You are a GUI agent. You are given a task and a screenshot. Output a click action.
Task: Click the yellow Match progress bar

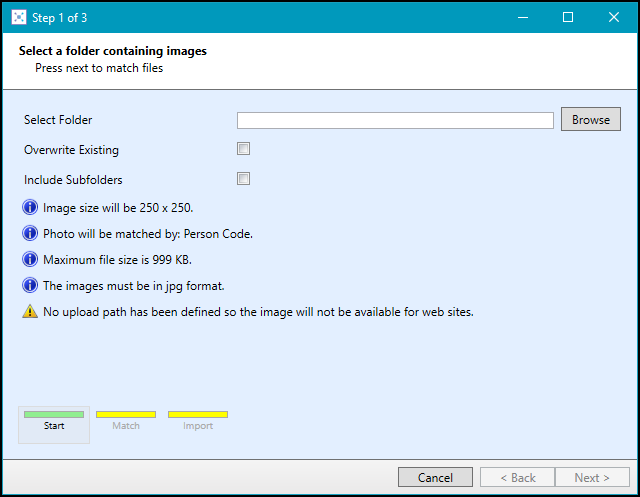coord(126,415)
